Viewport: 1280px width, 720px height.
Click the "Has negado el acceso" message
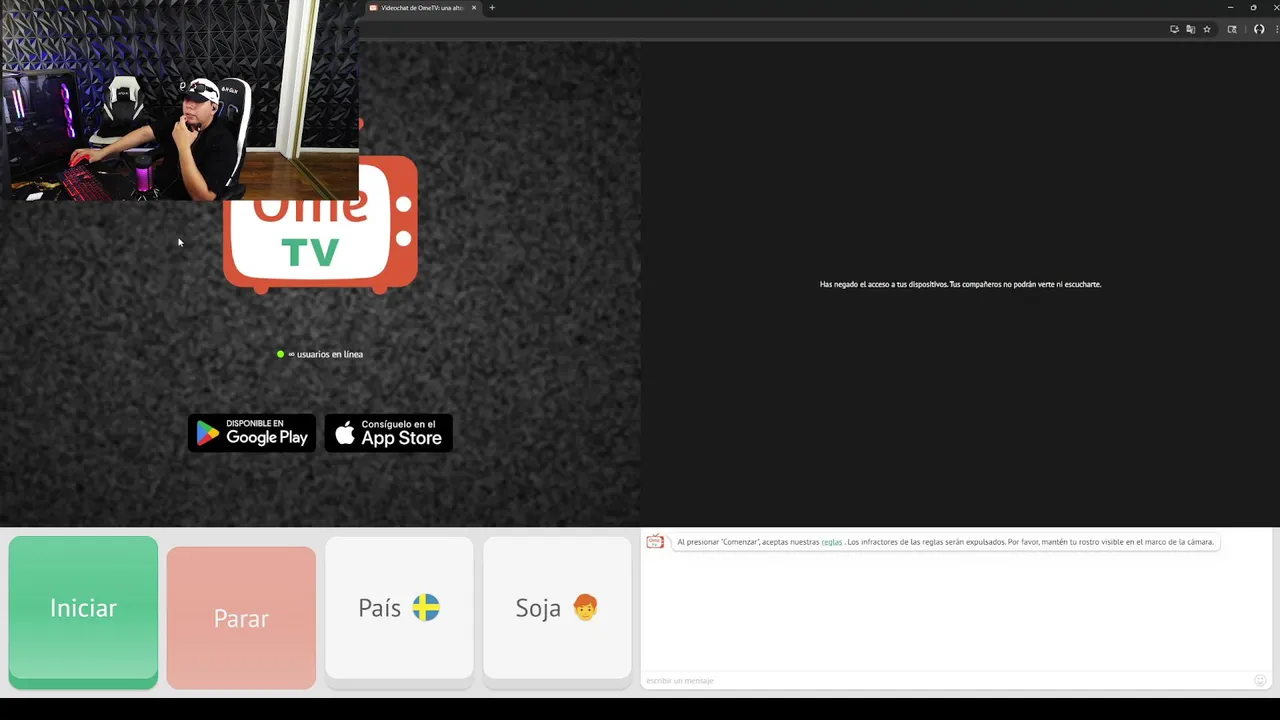point(960,284)
